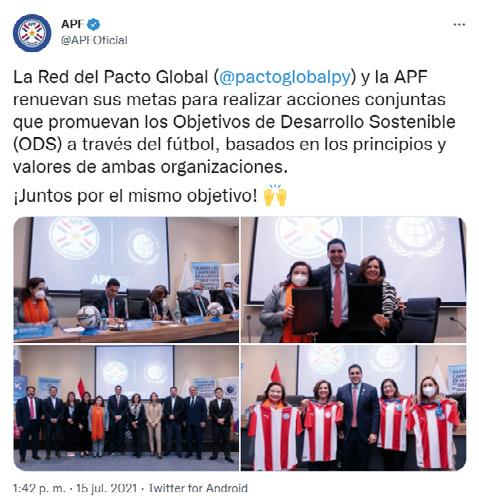Click the blue verified badge
The height and width of the screenshot is (504, 479).
(94, 24)
